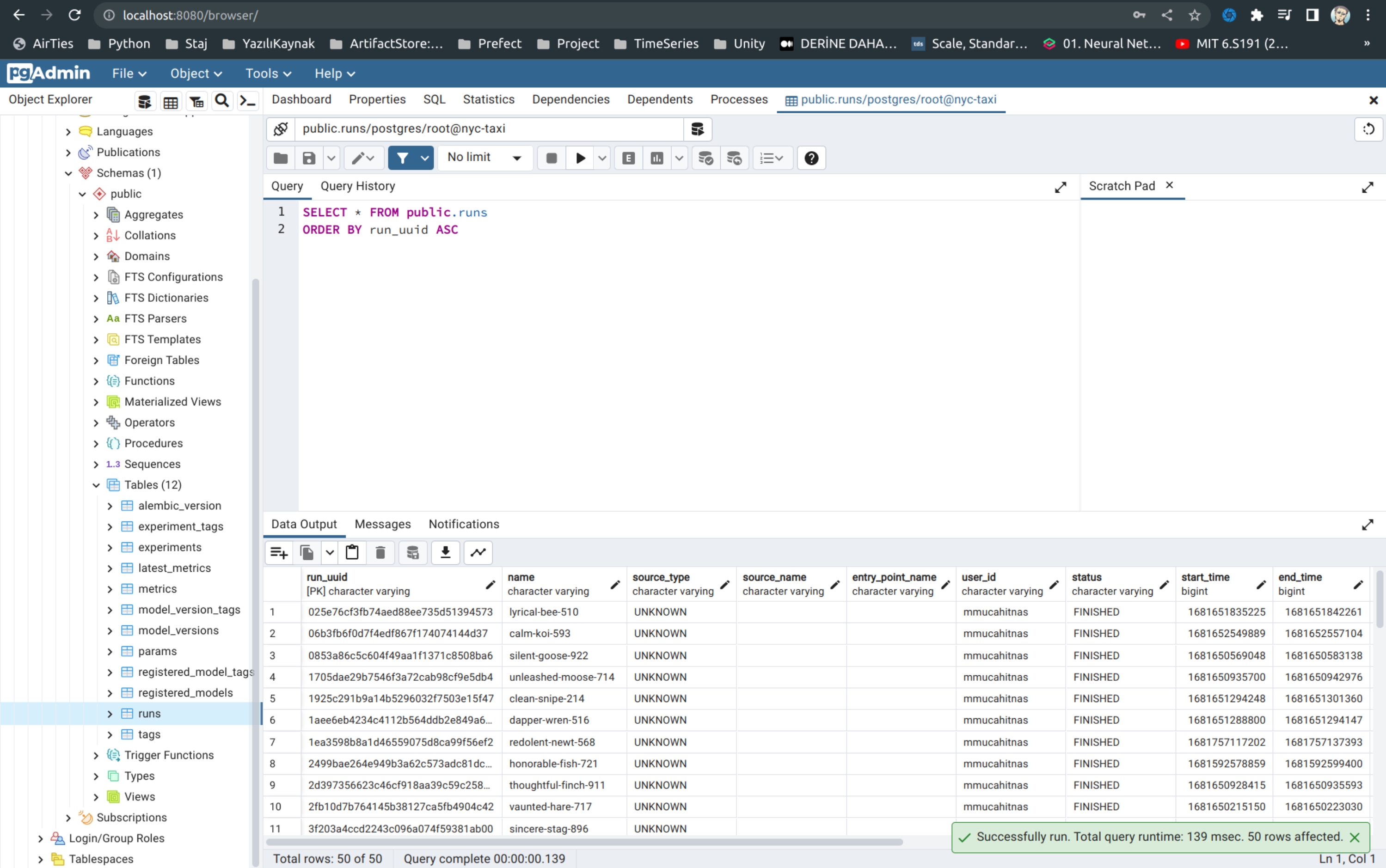Expand the experiments table node
The height and width of the screenshot is (868, 1386).
pos(110,547)
